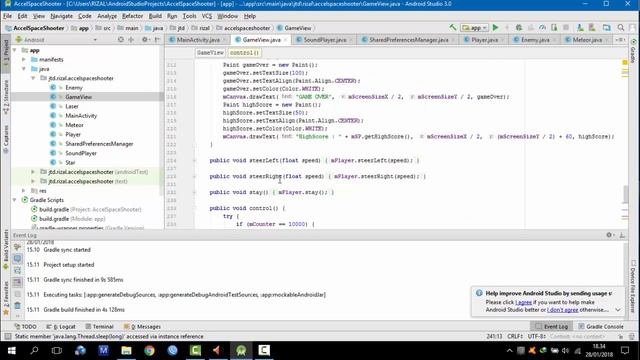
Task: Expand the usage statistics notification chevron
Action: tap(618, 310)
